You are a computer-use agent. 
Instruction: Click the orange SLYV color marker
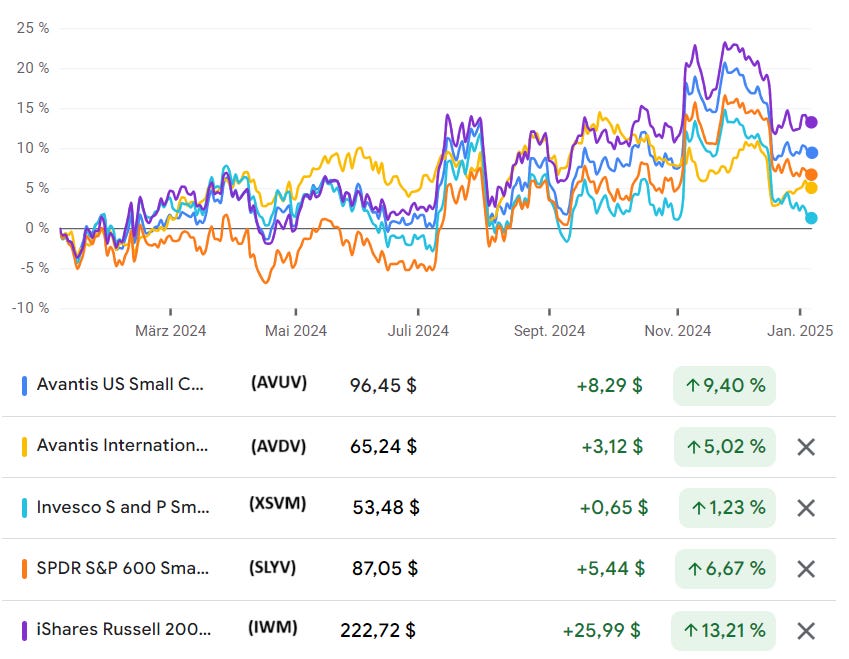coord(24,569)
